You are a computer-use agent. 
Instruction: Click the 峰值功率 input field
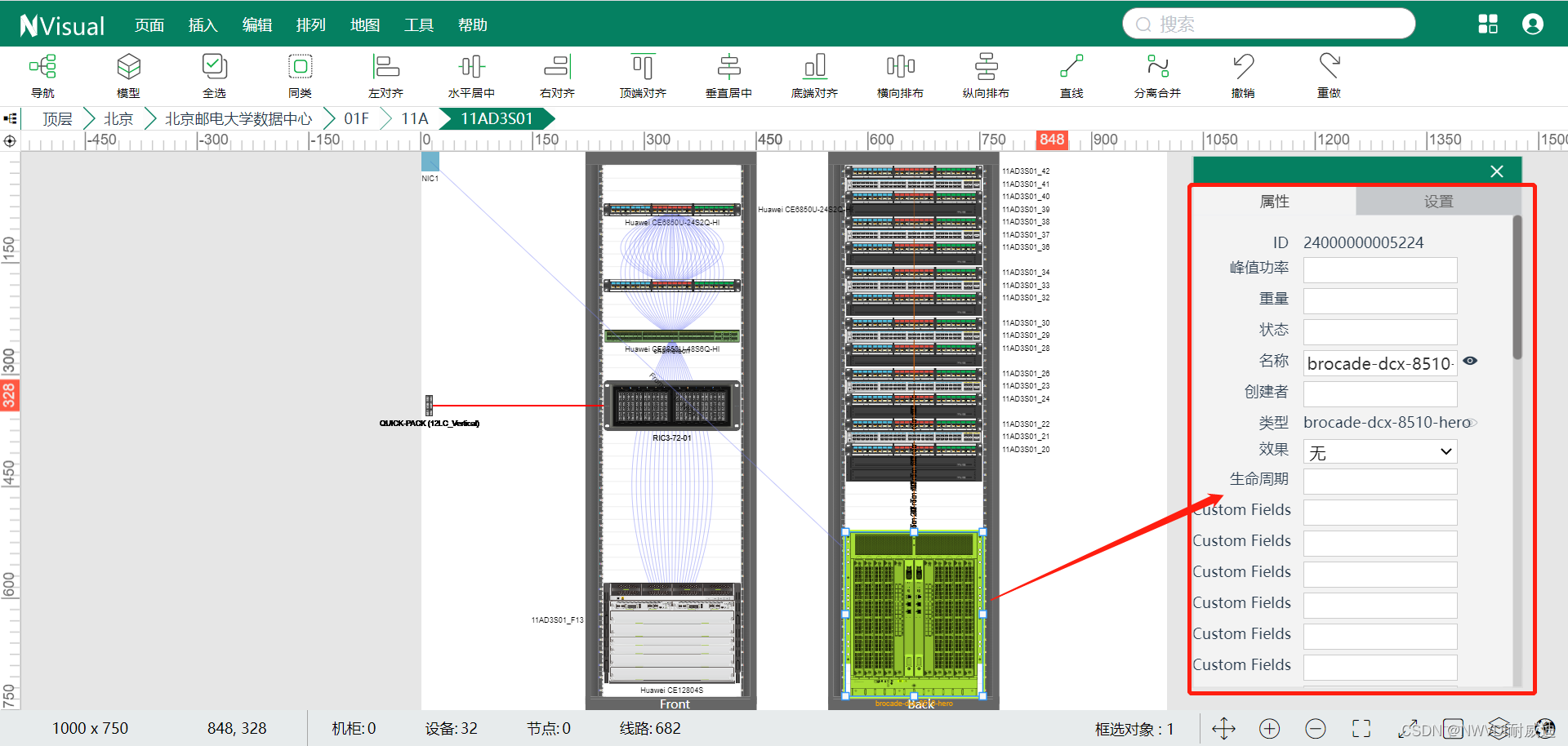pyautogui.click(x=1379, y=270)
